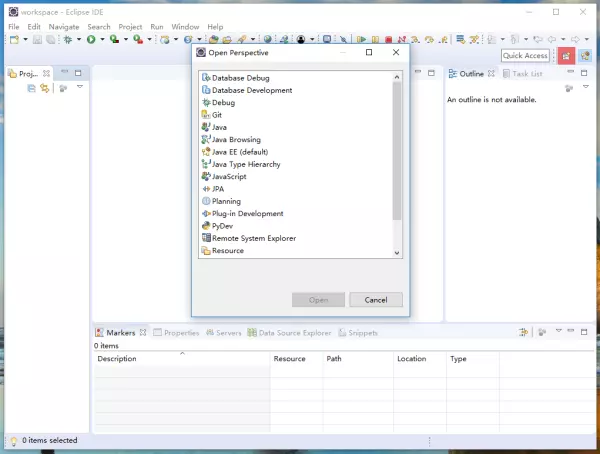Click the Open button in dialog
This screenshot has width=600, height=454.
coord(318,300)
